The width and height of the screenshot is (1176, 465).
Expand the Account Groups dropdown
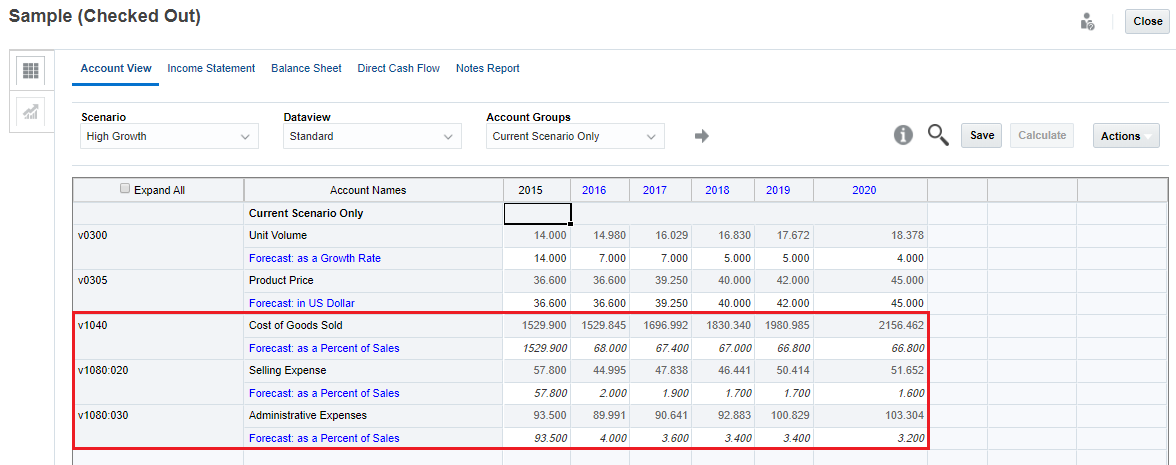coord(575,136)
